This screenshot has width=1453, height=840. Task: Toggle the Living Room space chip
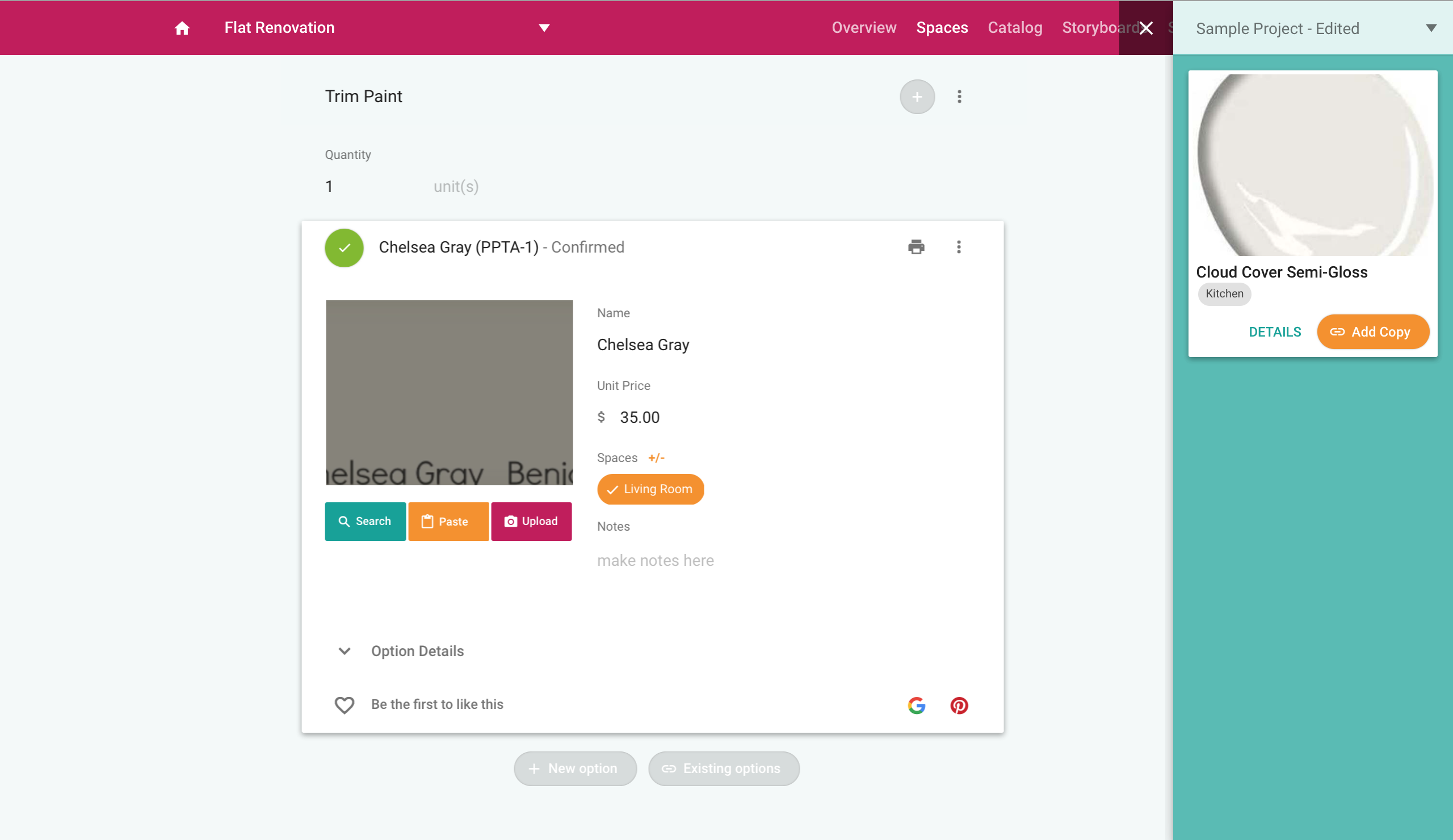click(x=650, y=489)
